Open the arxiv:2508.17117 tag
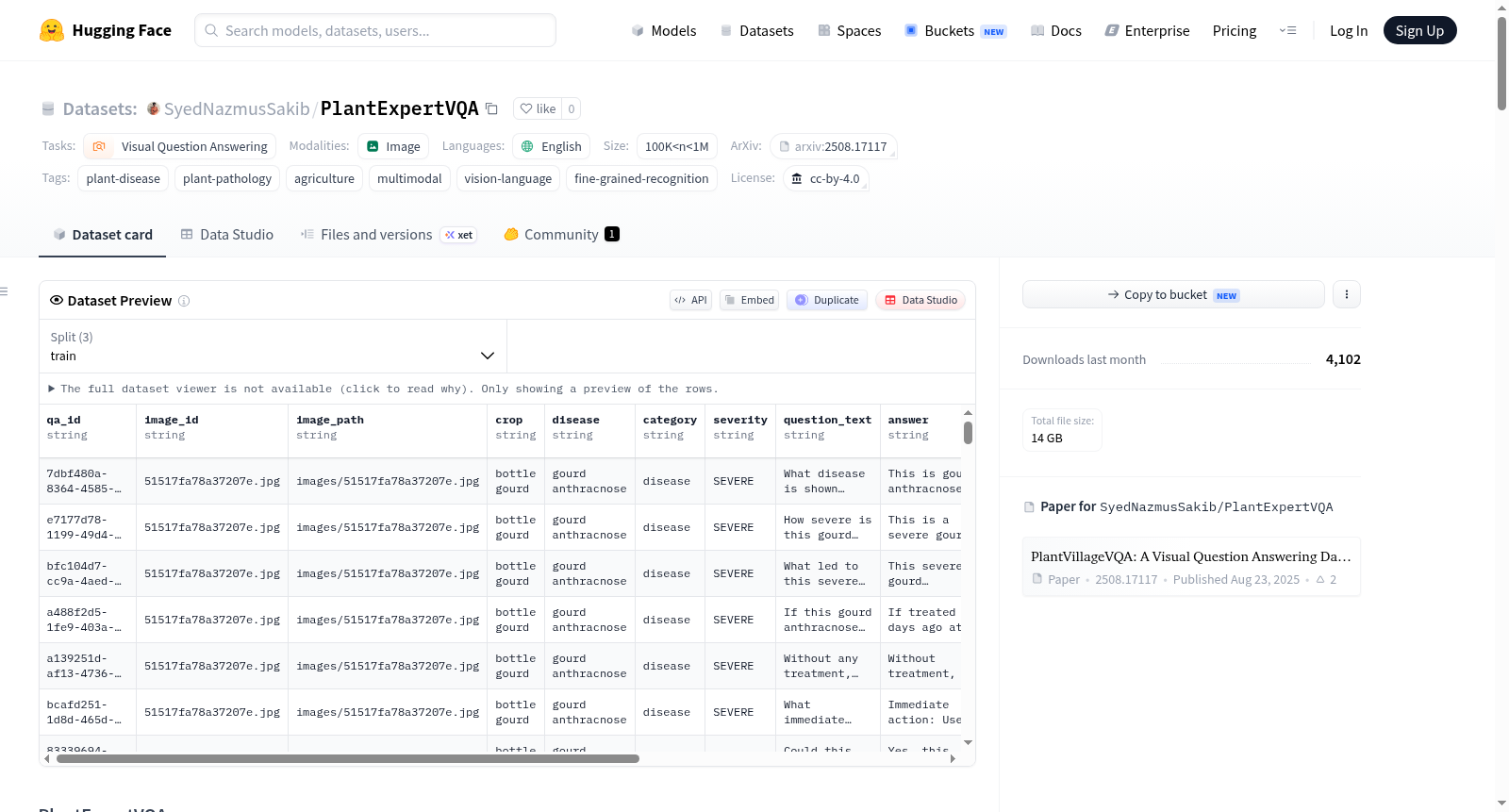Image resolution: width=1509 pixels, height=812 pixels. point(834,146)
